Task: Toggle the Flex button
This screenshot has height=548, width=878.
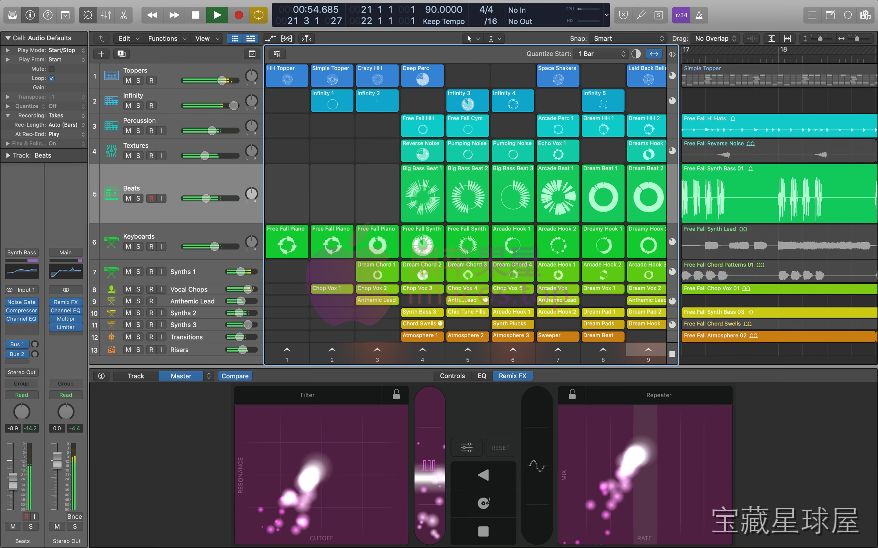Action: (x=287, y=39)
